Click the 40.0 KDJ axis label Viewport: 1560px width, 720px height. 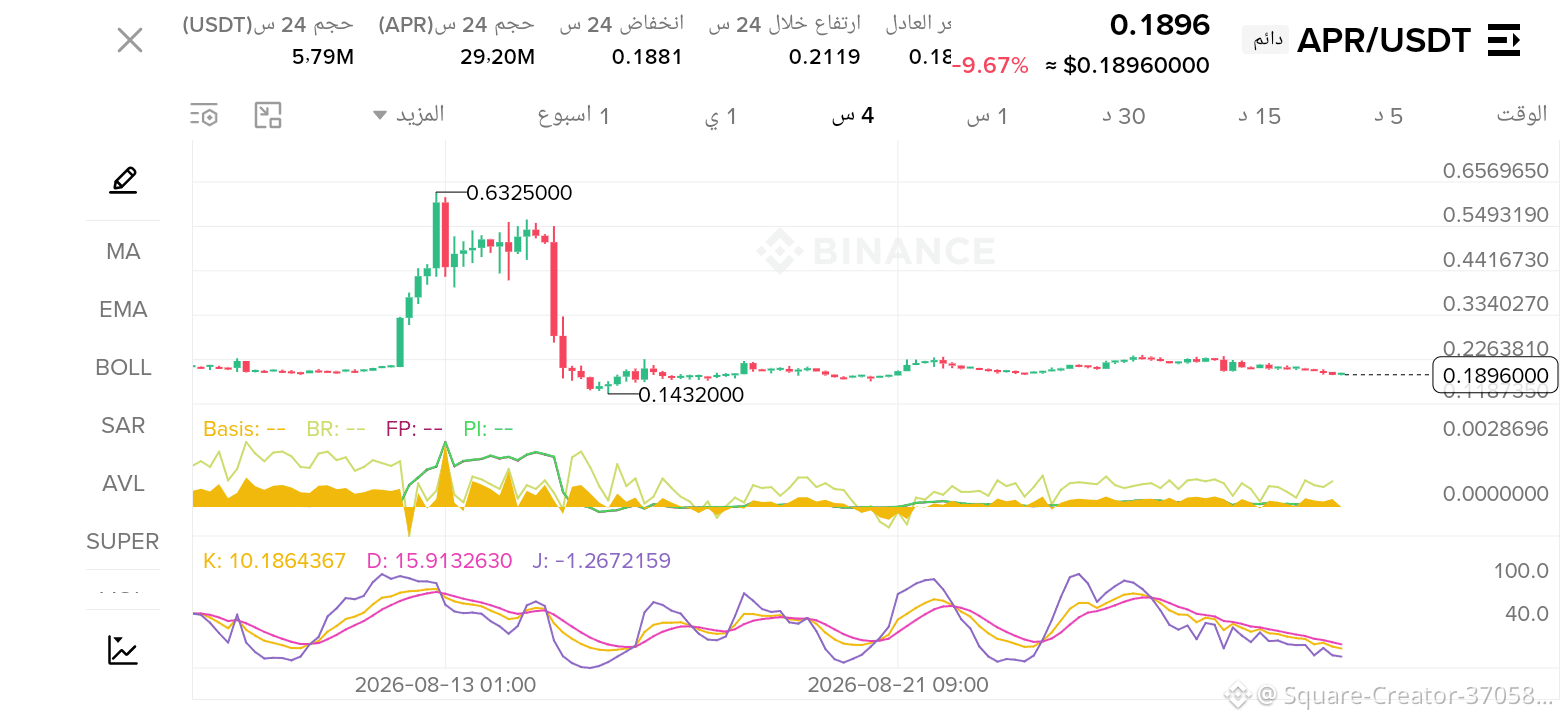pyautogui.click(x=1527, y=613)
